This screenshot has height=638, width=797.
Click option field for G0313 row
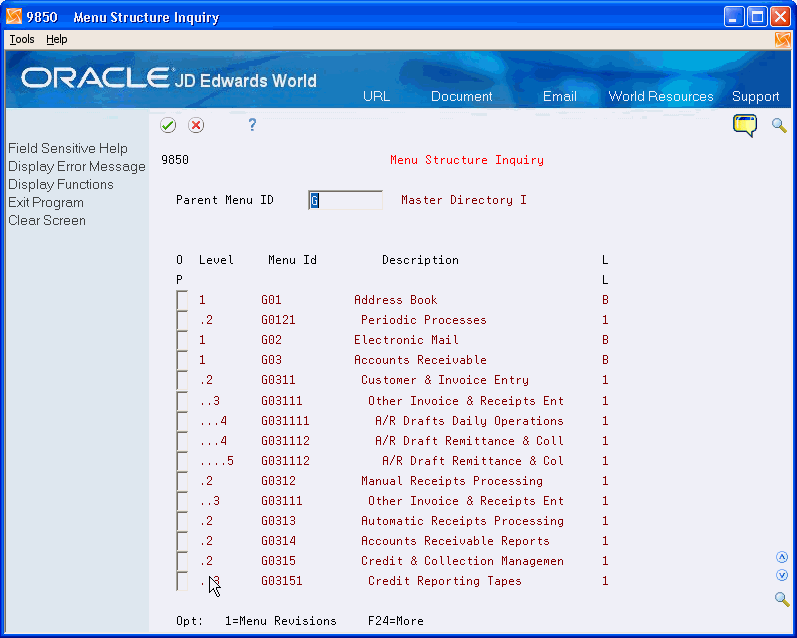click(x=182, y=521)
